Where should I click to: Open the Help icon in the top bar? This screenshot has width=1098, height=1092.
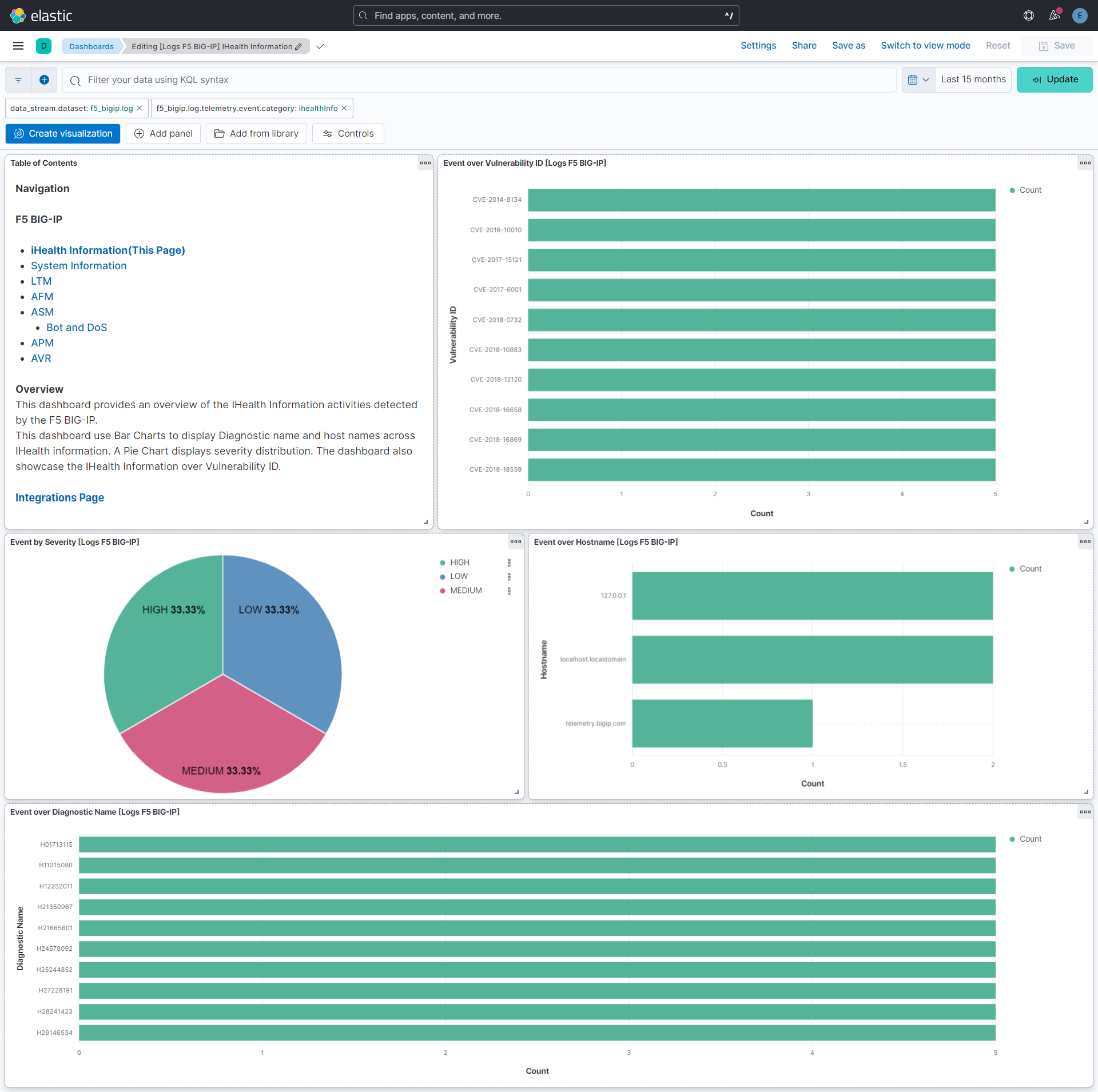[1028, 15]
